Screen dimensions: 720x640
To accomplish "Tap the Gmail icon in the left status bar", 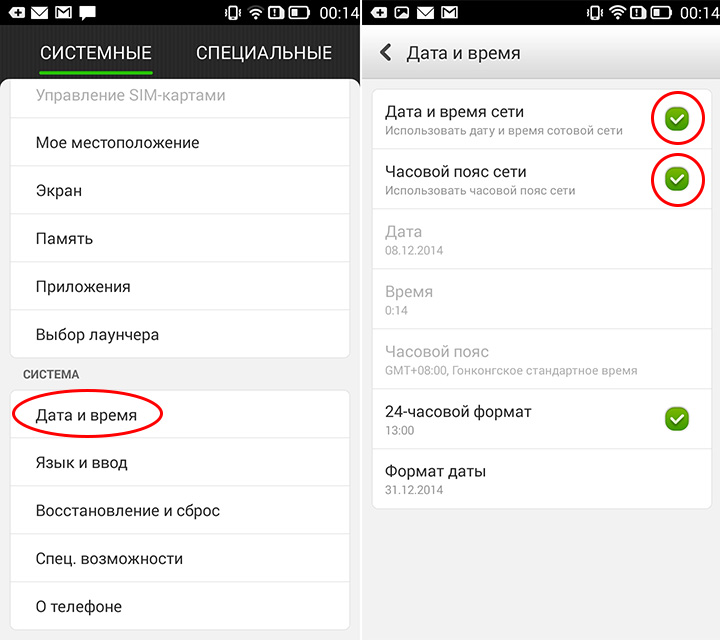I will [63, 12].
